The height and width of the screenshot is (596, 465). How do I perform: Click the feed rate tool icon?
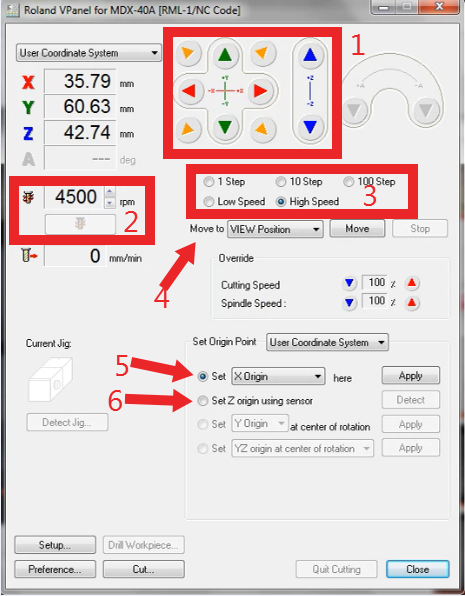[x=29, y=255]
